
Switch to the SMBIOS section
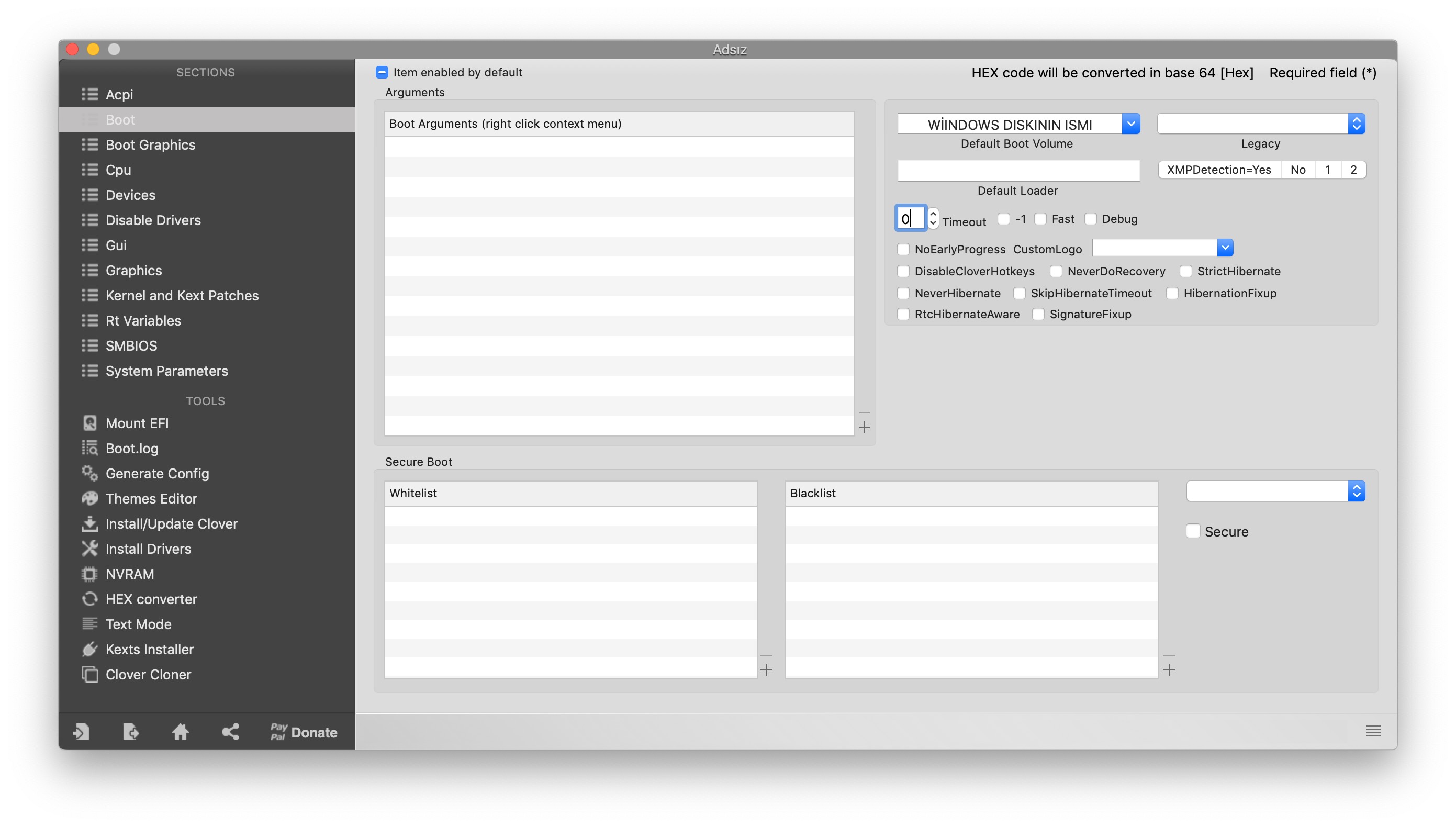[x=131, y=345]
